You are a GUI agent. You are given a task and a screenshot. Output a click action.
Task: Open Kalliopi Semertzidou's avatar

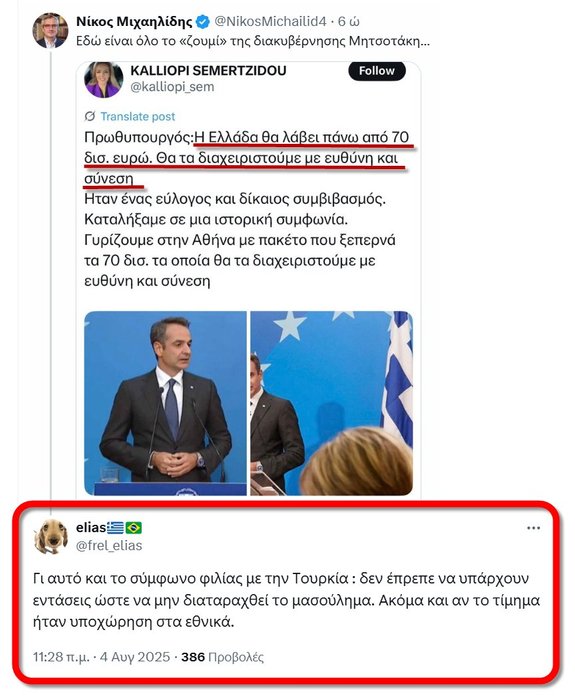[x=104, y=79]
